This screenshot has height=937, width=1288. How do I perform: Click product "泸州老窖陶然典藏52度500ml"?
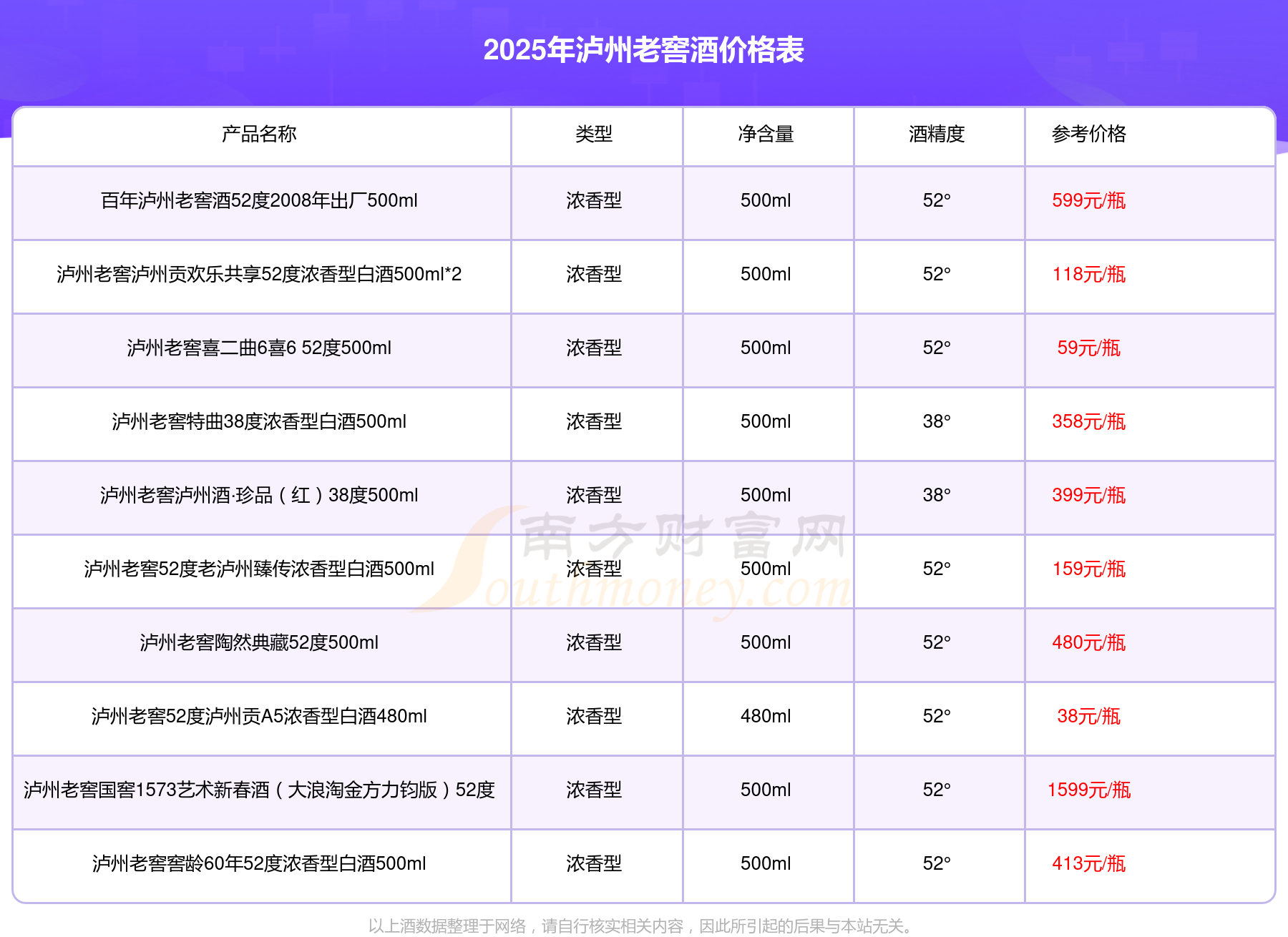click(259, 642)
